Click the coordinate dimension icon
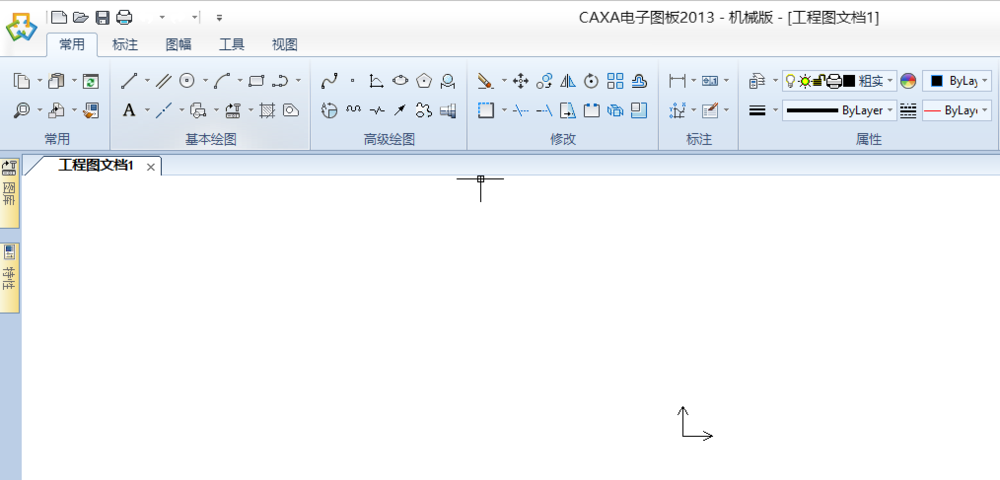This screenshot has width=1000, height=480. (677, 110)
